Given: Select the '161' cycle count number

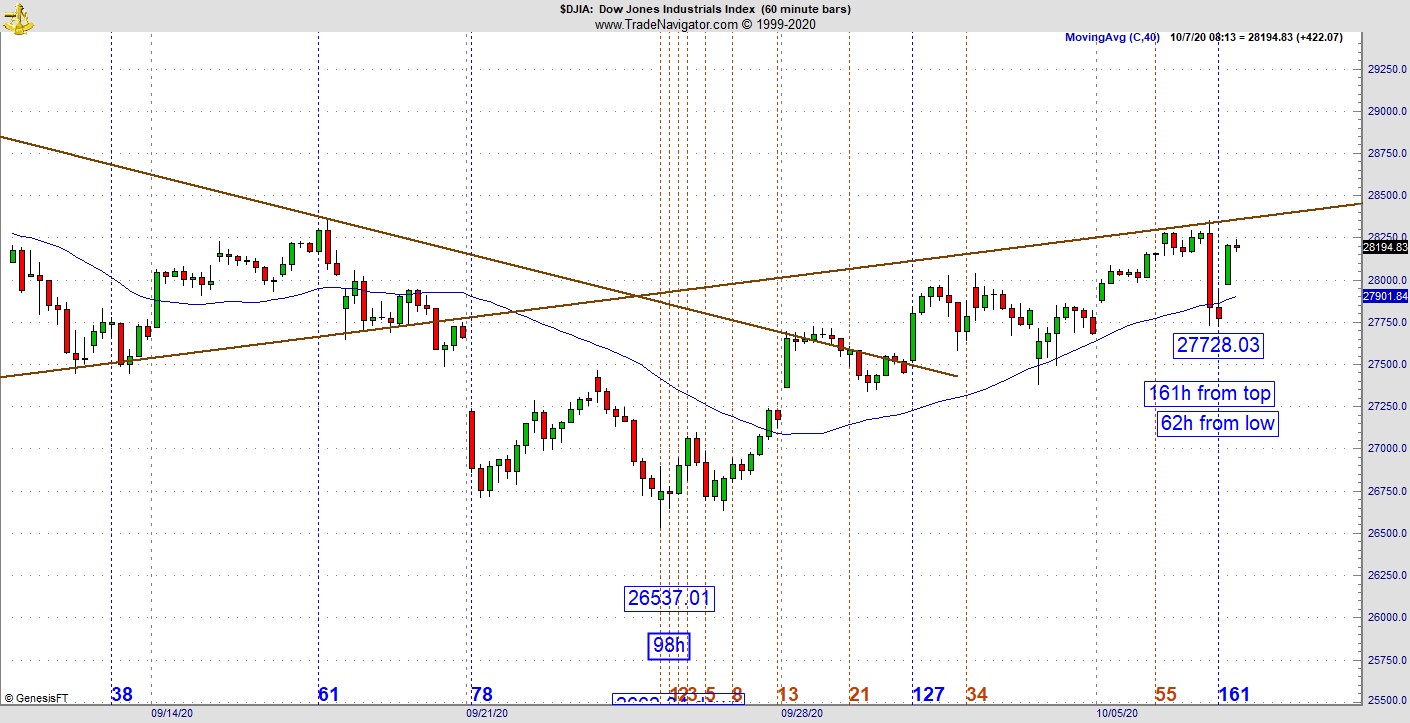Looking at the screenshot, I should [x=1236, y=692].
